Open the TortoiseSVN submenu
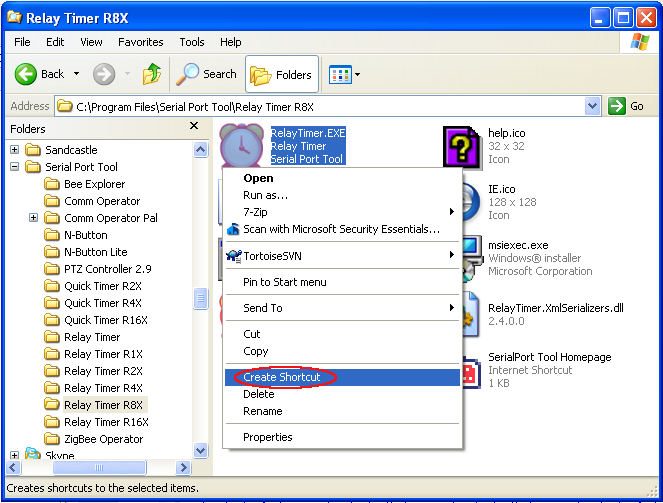The image size is (663, 503). pos(342,256)
